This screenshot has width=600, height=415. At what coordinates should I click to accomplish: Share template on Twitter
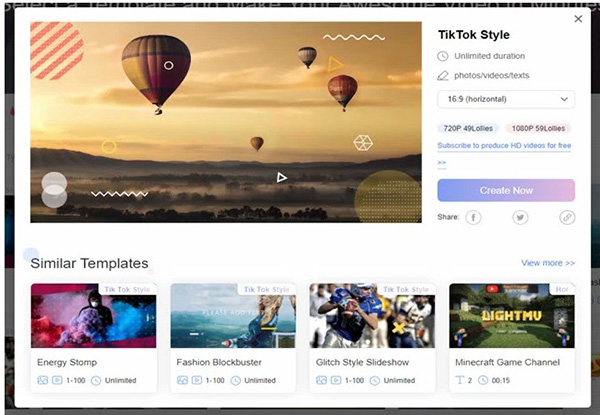tap(520, 217)
